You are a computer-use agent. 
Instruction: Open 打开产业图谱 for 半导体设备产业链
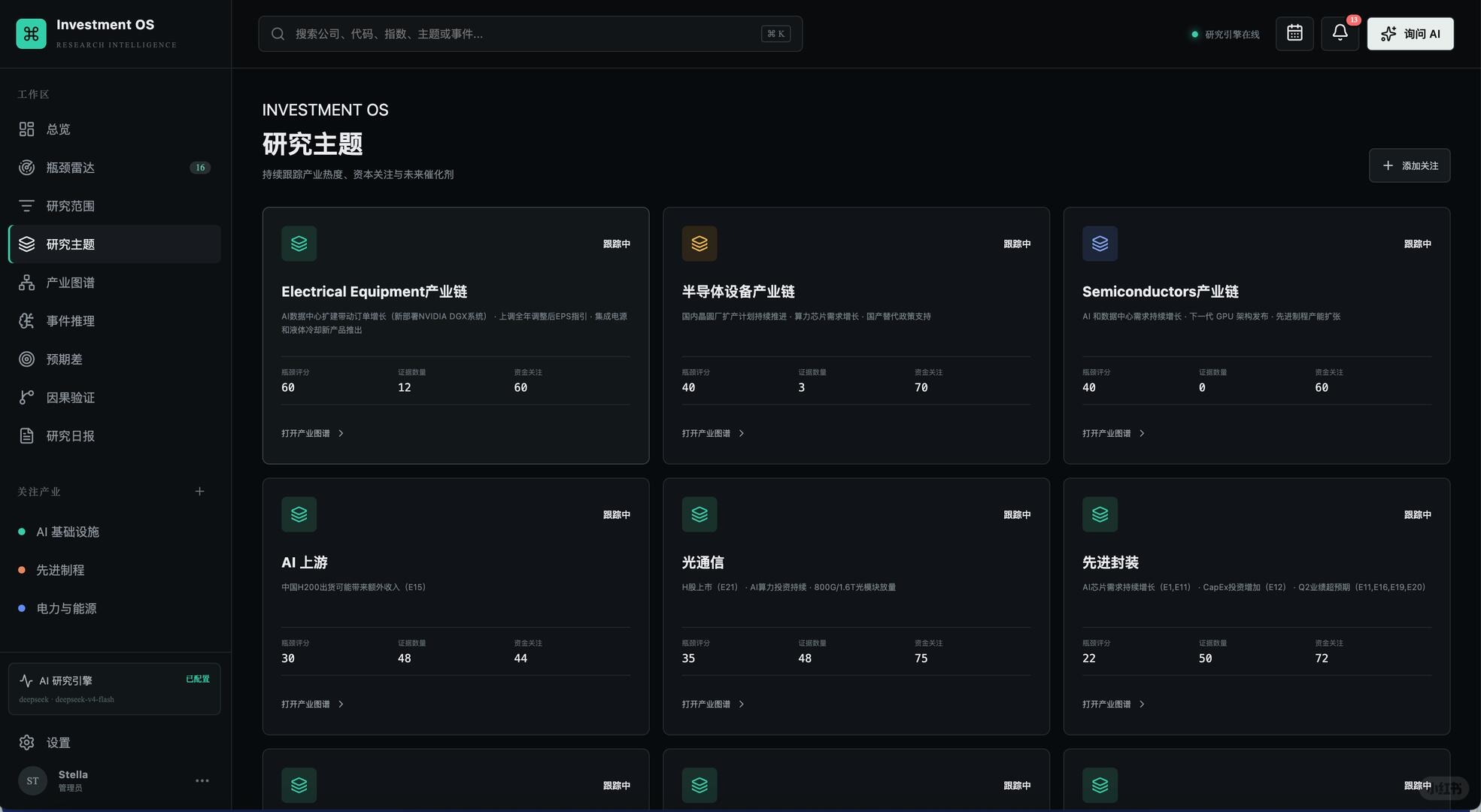click(714, 434)
